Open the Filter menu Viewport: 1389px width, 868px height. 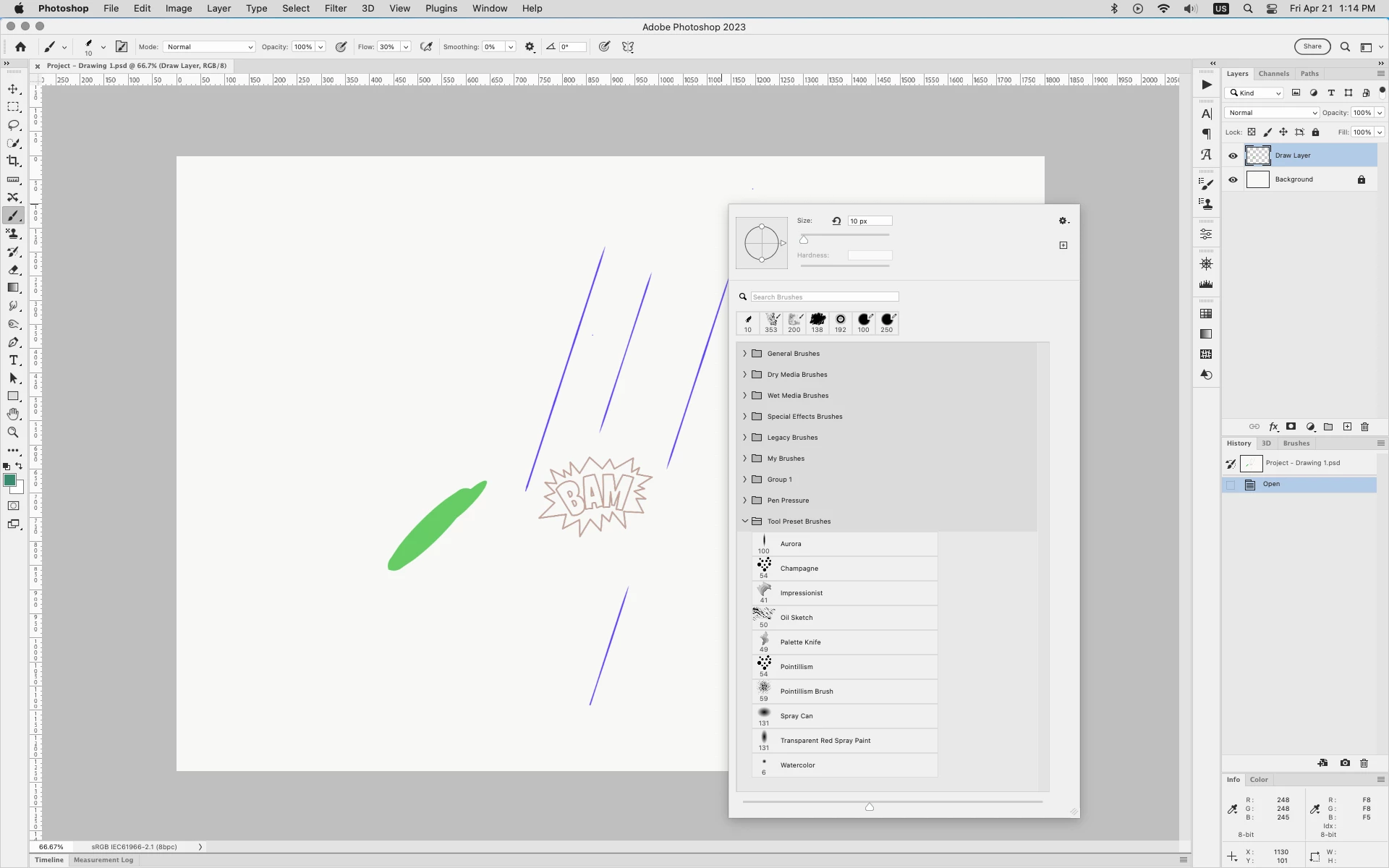(335, 9)
